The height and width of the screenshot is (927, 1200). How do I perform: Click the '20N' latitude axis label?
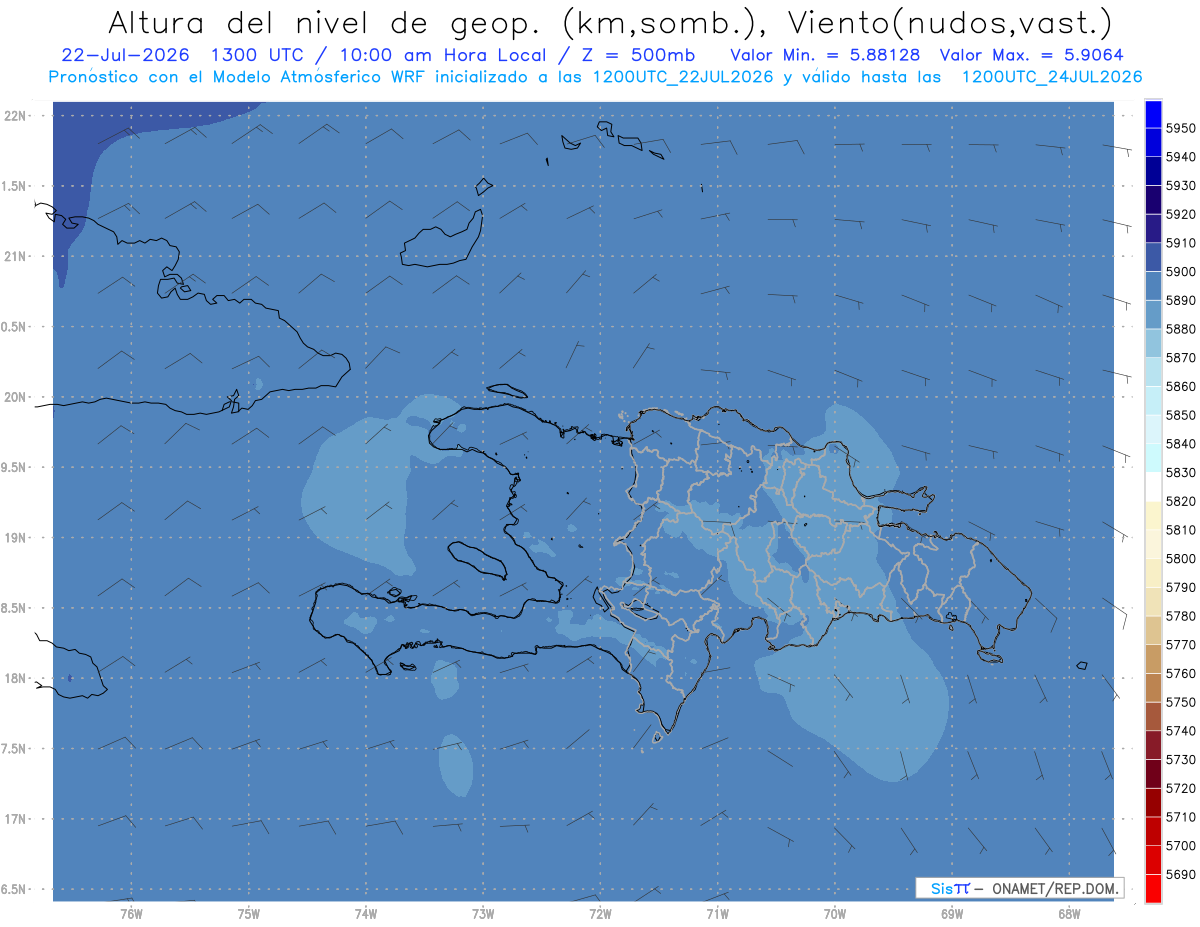16,397
